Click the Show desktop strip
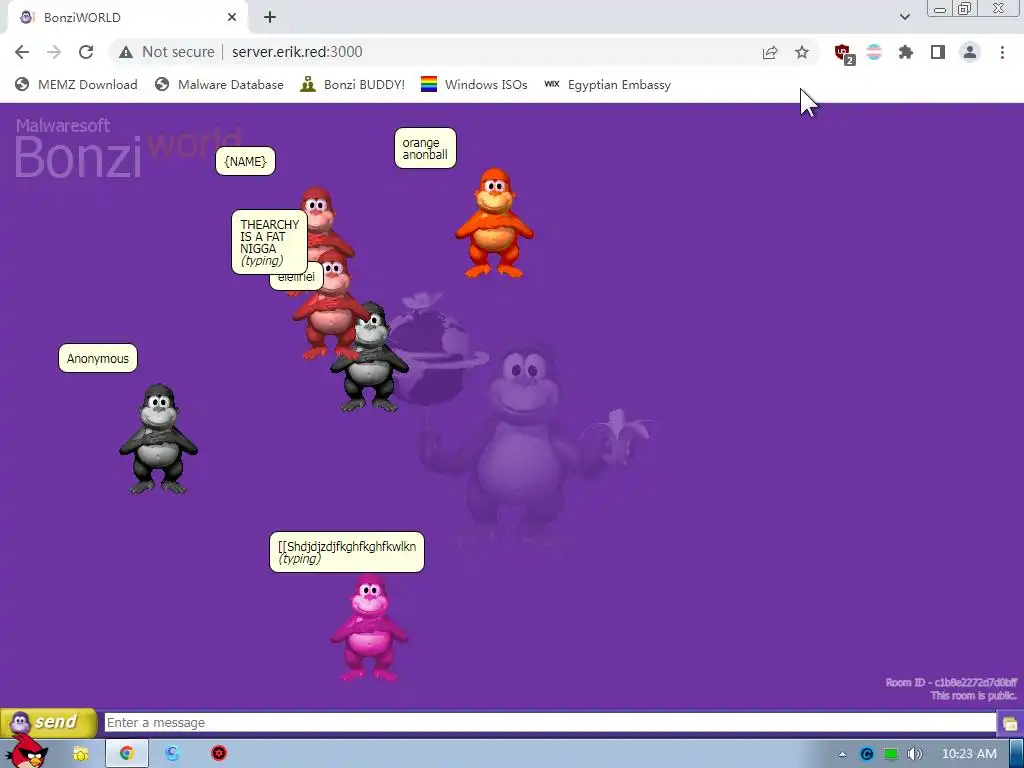This screenshot has height=768, width=1024. (1017, 754)
